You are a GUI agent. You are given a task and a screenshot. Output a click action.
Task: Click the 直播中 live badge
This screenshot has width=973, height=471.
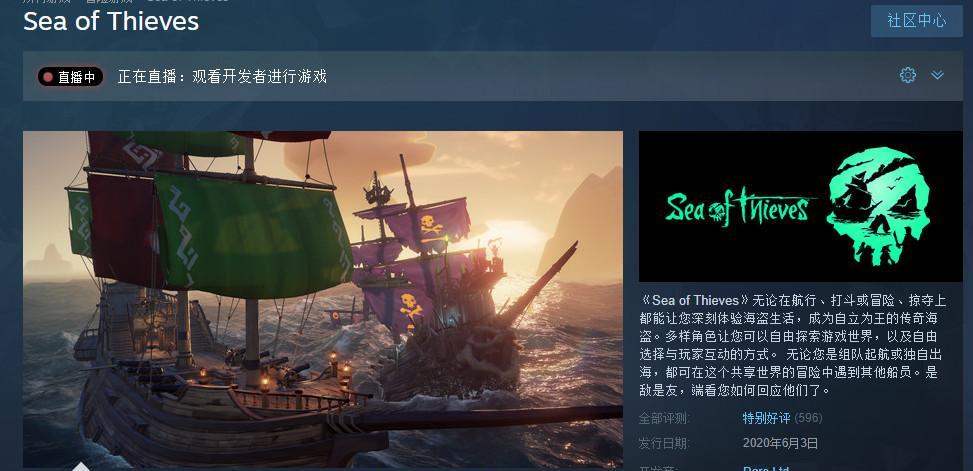tap(70, 77)
